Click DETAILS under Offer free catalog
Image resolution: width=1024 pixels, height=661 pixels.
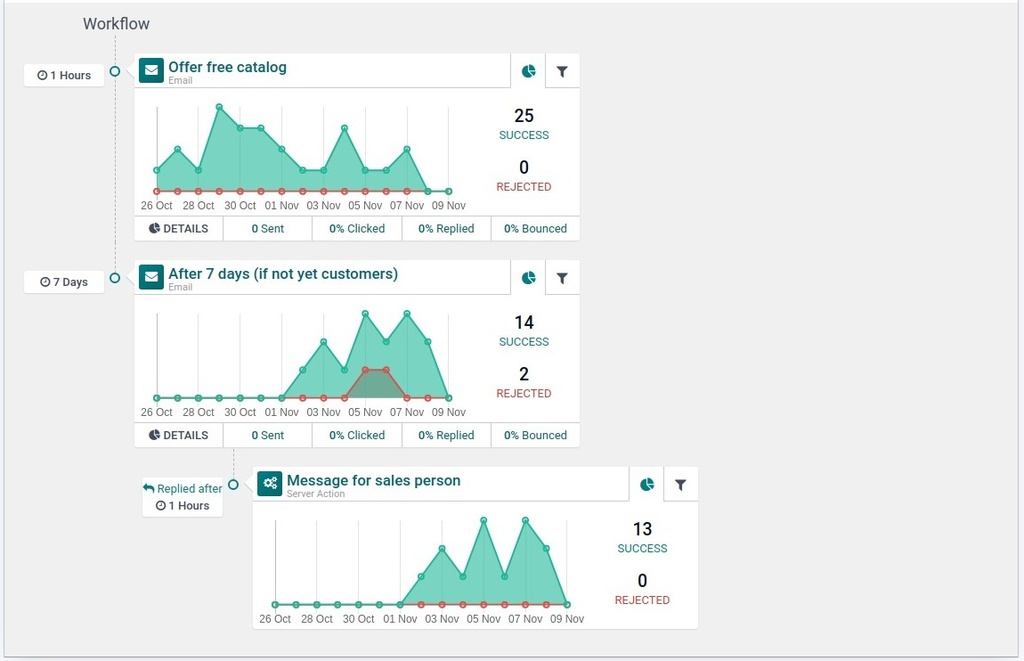coord(179,229)
